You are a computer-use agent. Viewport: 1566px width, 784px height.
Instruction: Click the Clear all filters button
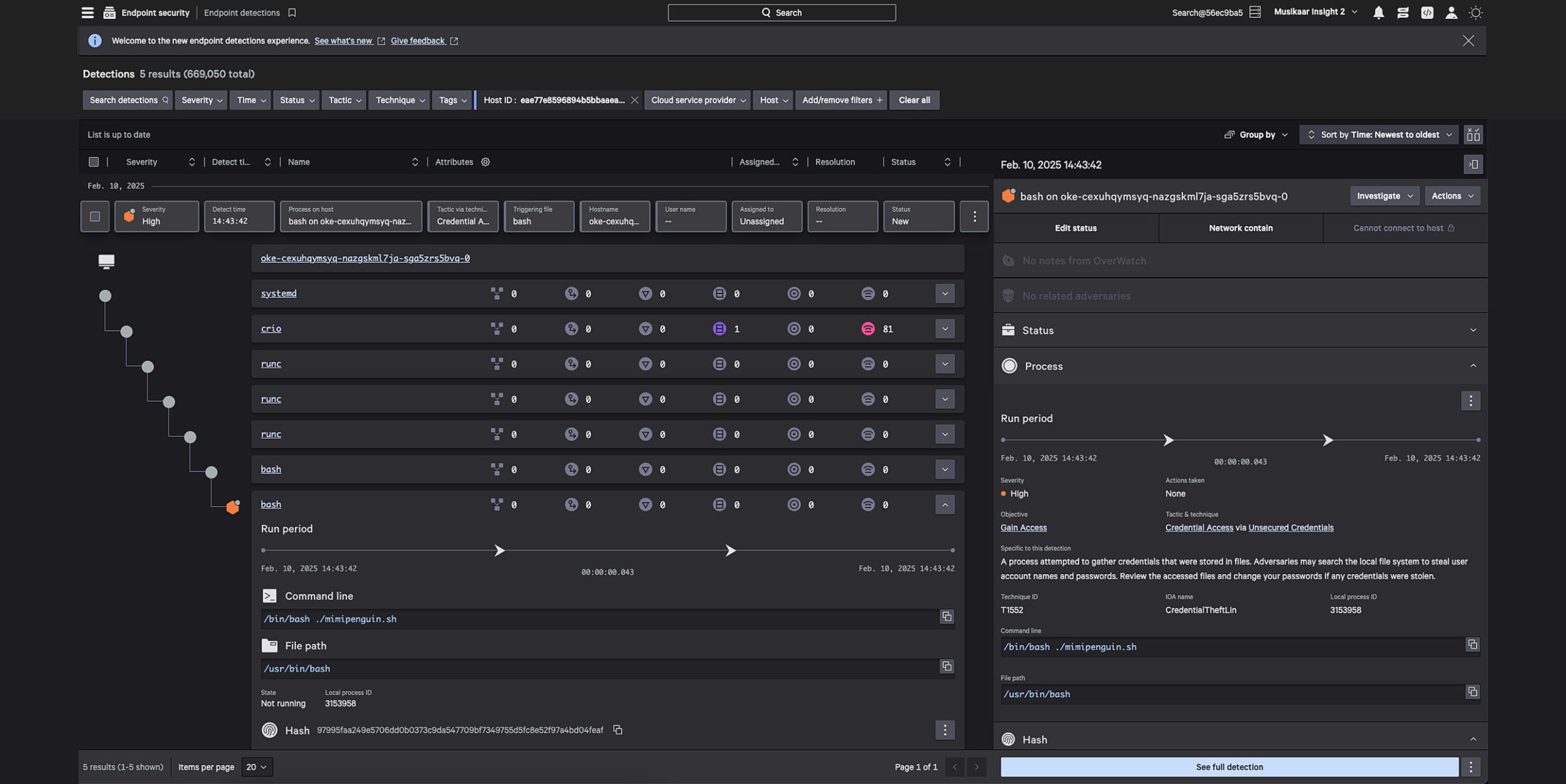[x=914, y=100]
